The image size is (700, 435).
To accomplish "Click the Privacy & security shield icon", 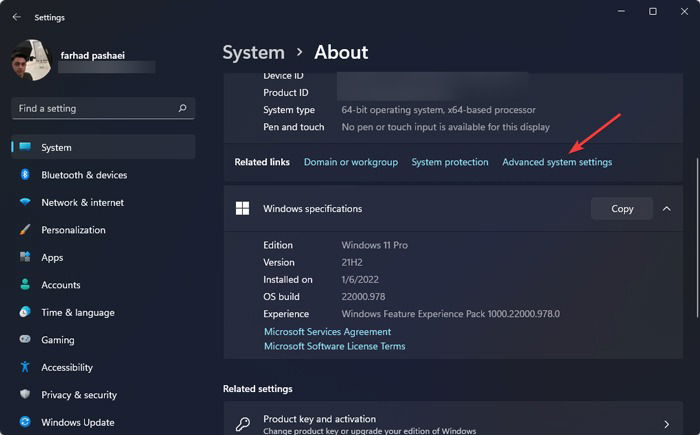I will pos(25,394).
